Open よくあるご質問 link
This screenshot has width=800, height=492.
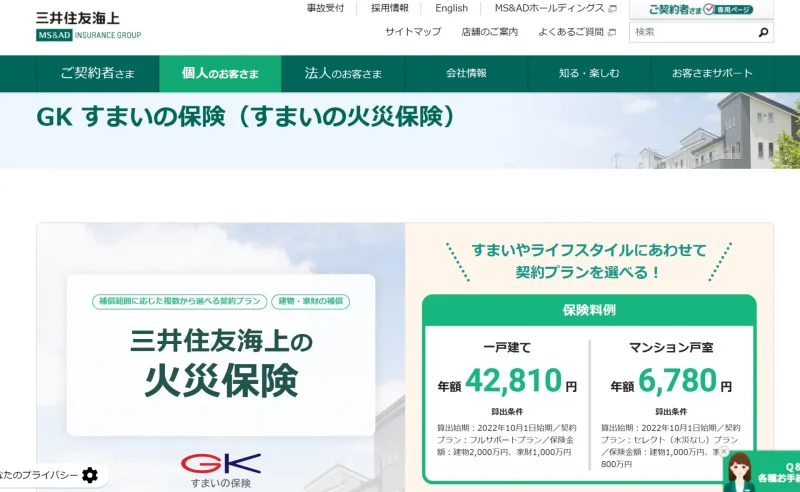tap(571, 32)
